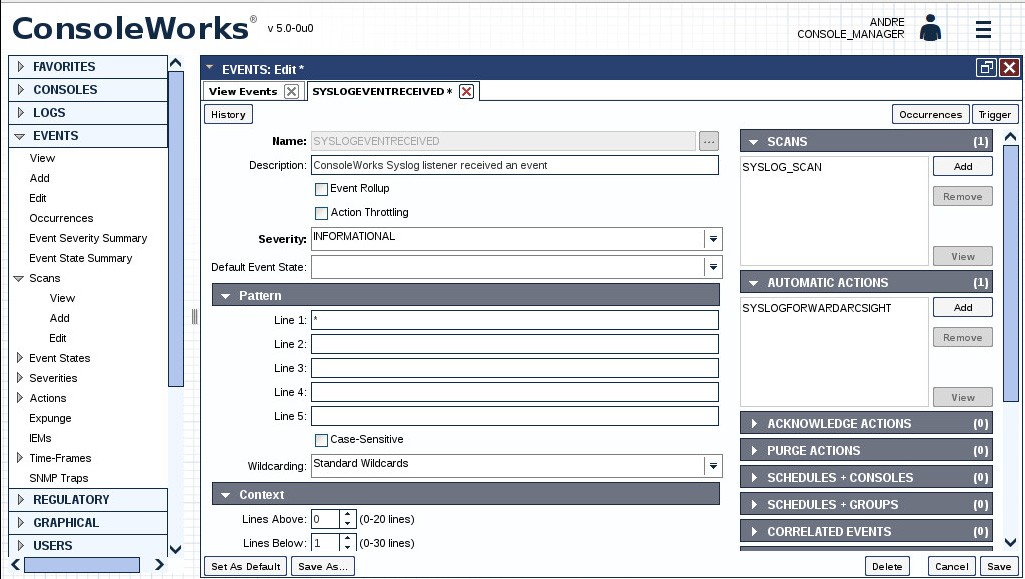This screenshot has width=1025, height=579.
Task: Select SYSLOG_SCAN in the SCANS list
Action: tap(782, 167)
